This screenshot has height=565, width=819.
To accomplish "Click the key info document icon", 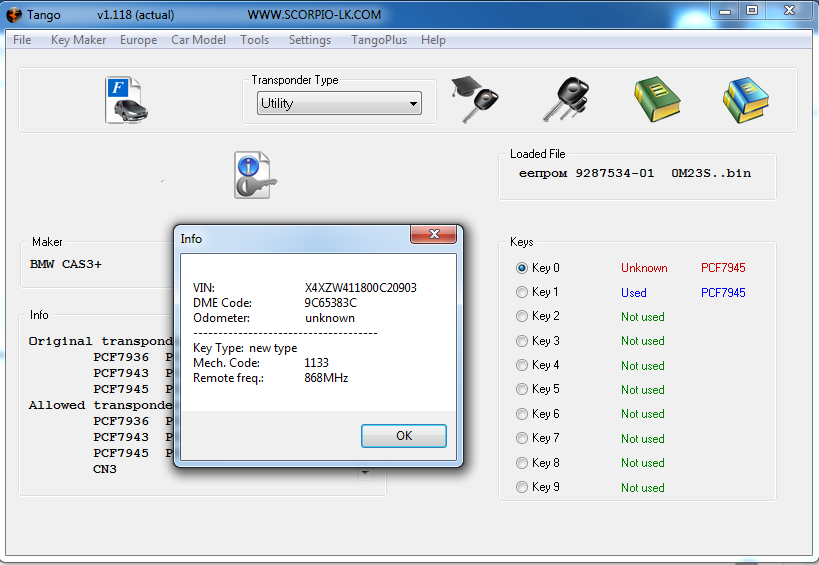I will 255,175.
